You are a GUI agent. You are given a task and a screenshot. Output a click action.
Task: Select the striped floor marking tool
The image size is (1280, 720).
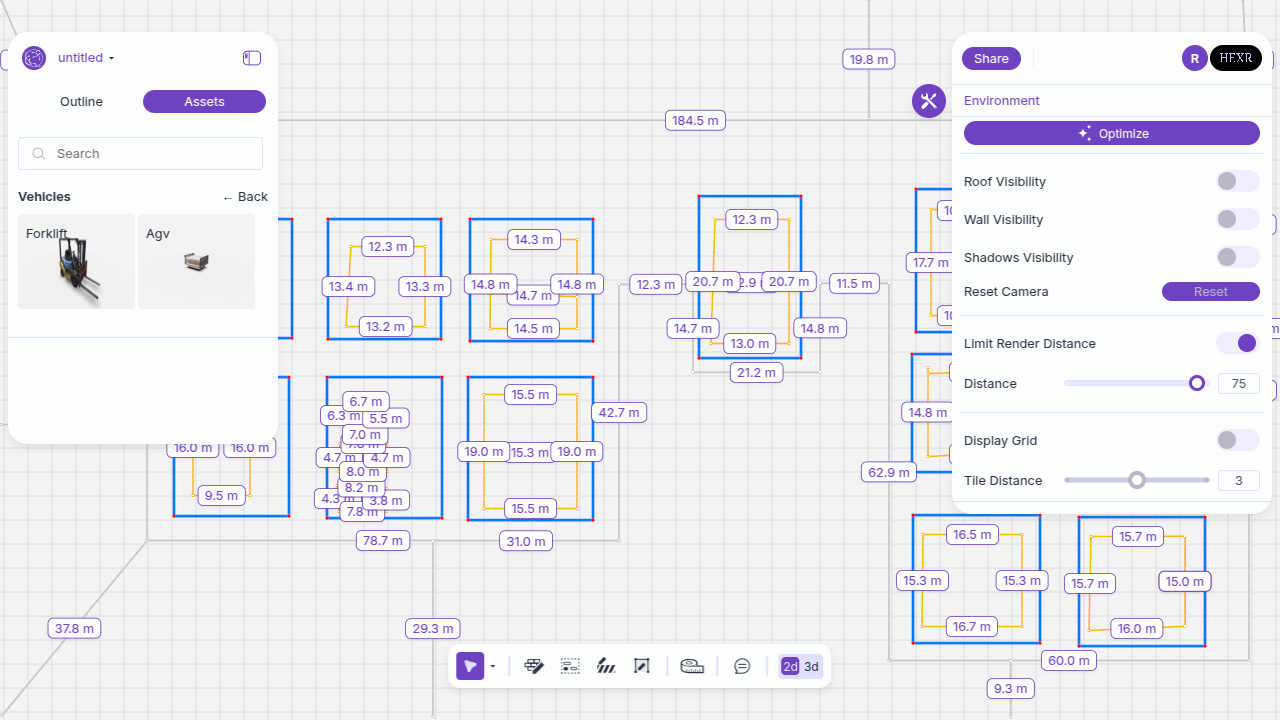(x=606, y=666)
